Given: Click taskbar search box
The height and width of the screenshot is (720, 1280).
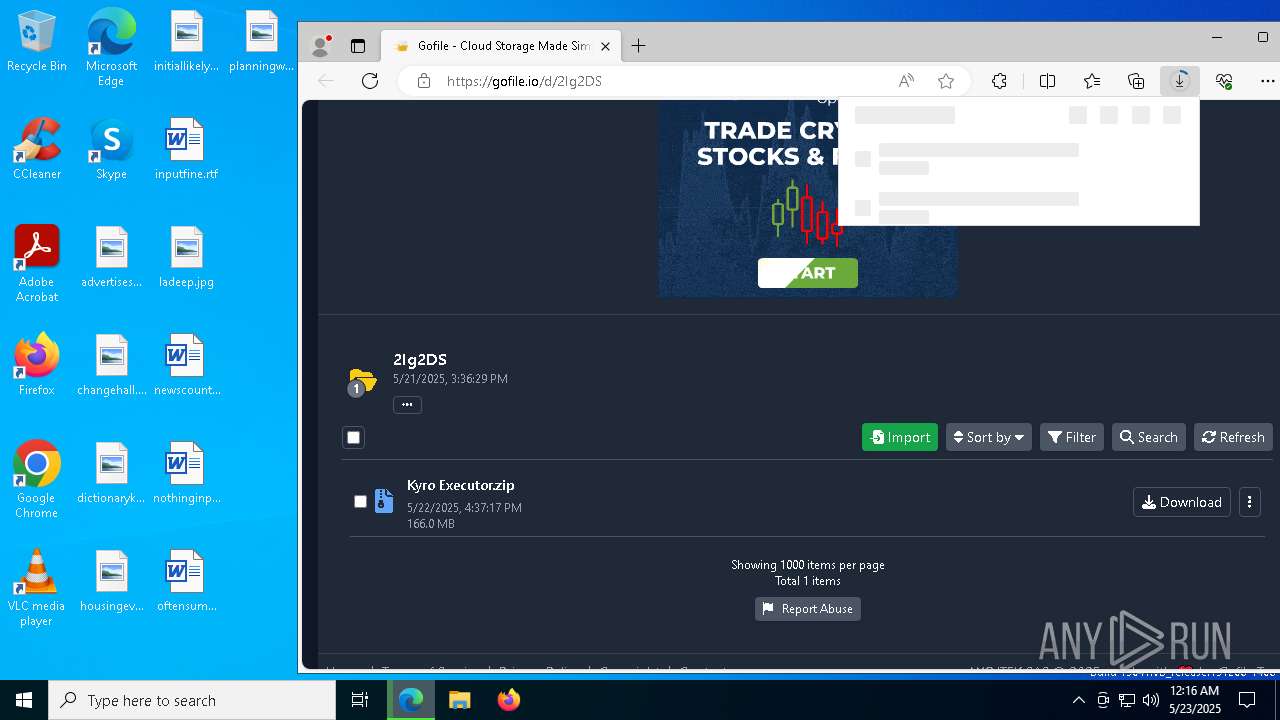Looking at the screenshot, I should [x=192, y=700].
